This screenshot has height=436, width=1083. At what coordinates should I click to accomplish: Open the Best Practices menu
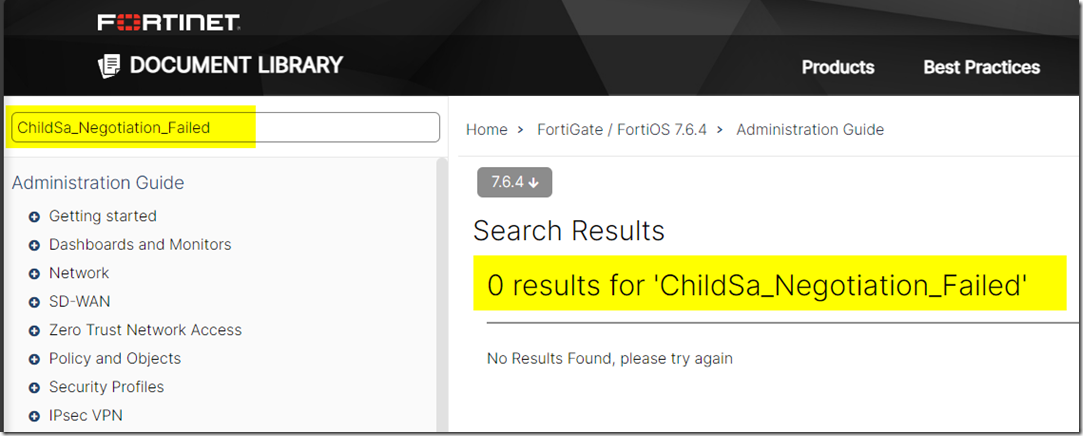click(x=981, y=68)
